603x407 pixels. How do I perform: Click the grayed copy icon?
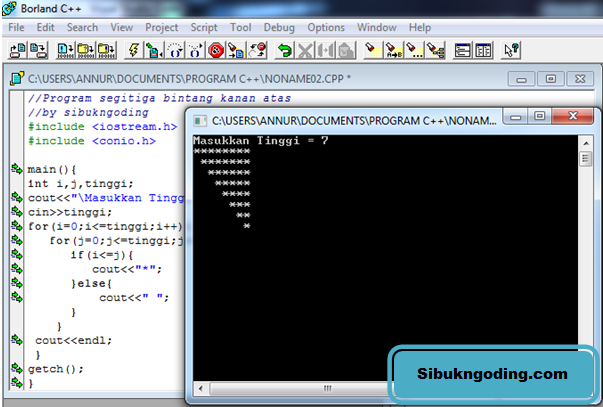325,50
